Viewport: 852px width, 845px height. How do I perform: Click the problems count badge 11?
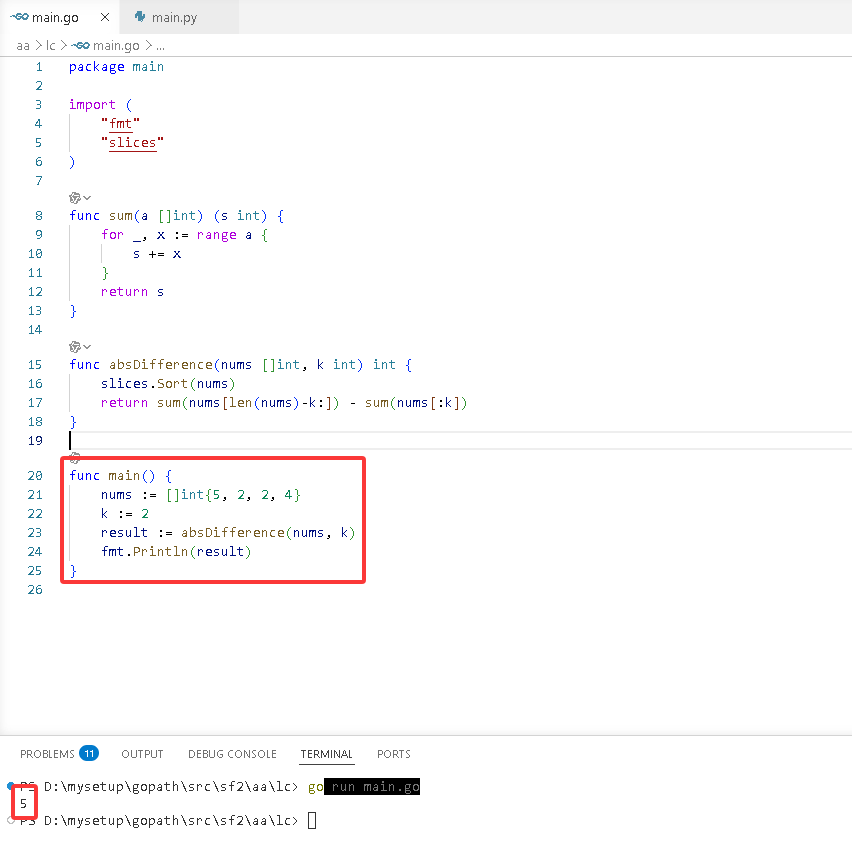pyautogui.click(x=89, y=754)
